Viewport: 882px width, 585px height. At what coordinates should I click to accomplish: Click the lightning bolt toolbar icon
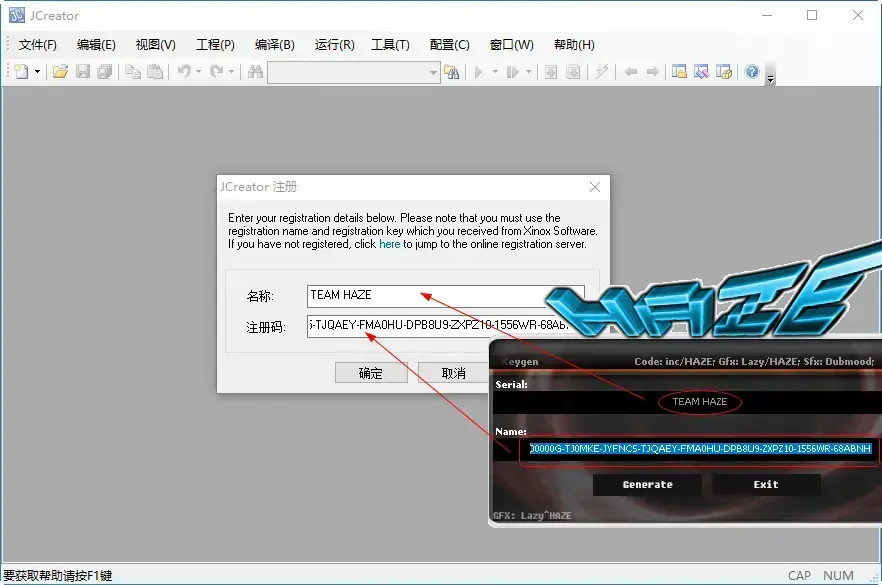coord(602,72)
